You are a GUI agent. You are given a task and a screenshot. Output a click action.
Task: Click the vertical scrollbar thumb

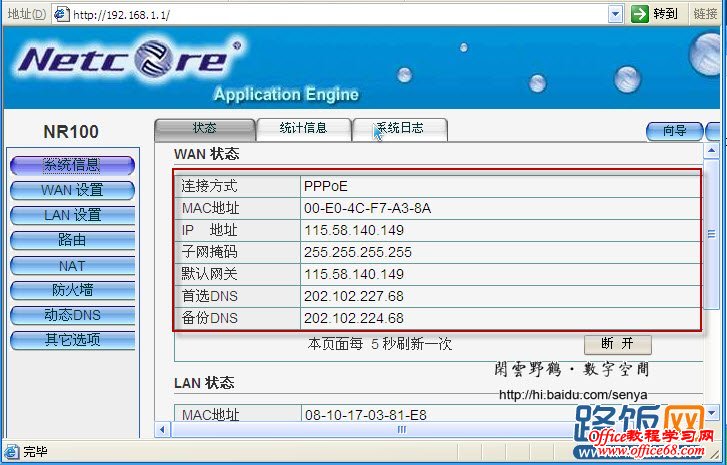tap(711, 235)
